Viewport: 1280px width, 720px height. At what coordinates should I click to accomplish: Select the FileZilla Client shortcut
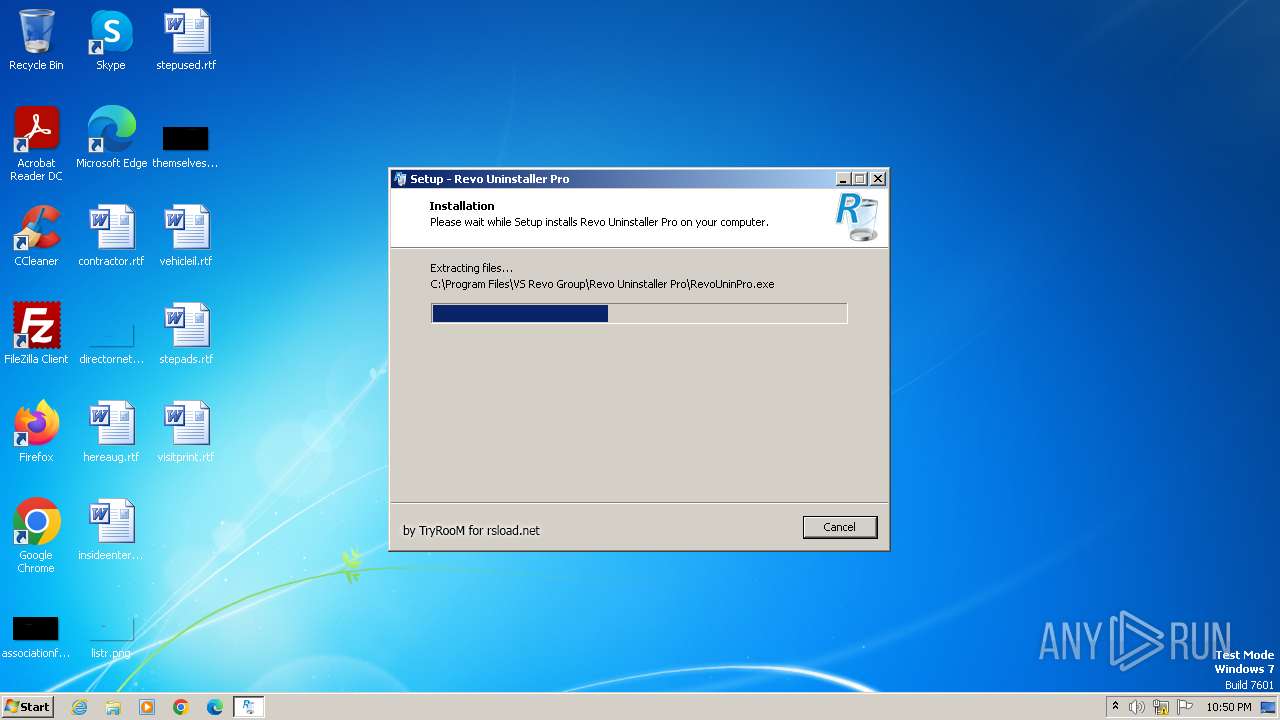36,334
